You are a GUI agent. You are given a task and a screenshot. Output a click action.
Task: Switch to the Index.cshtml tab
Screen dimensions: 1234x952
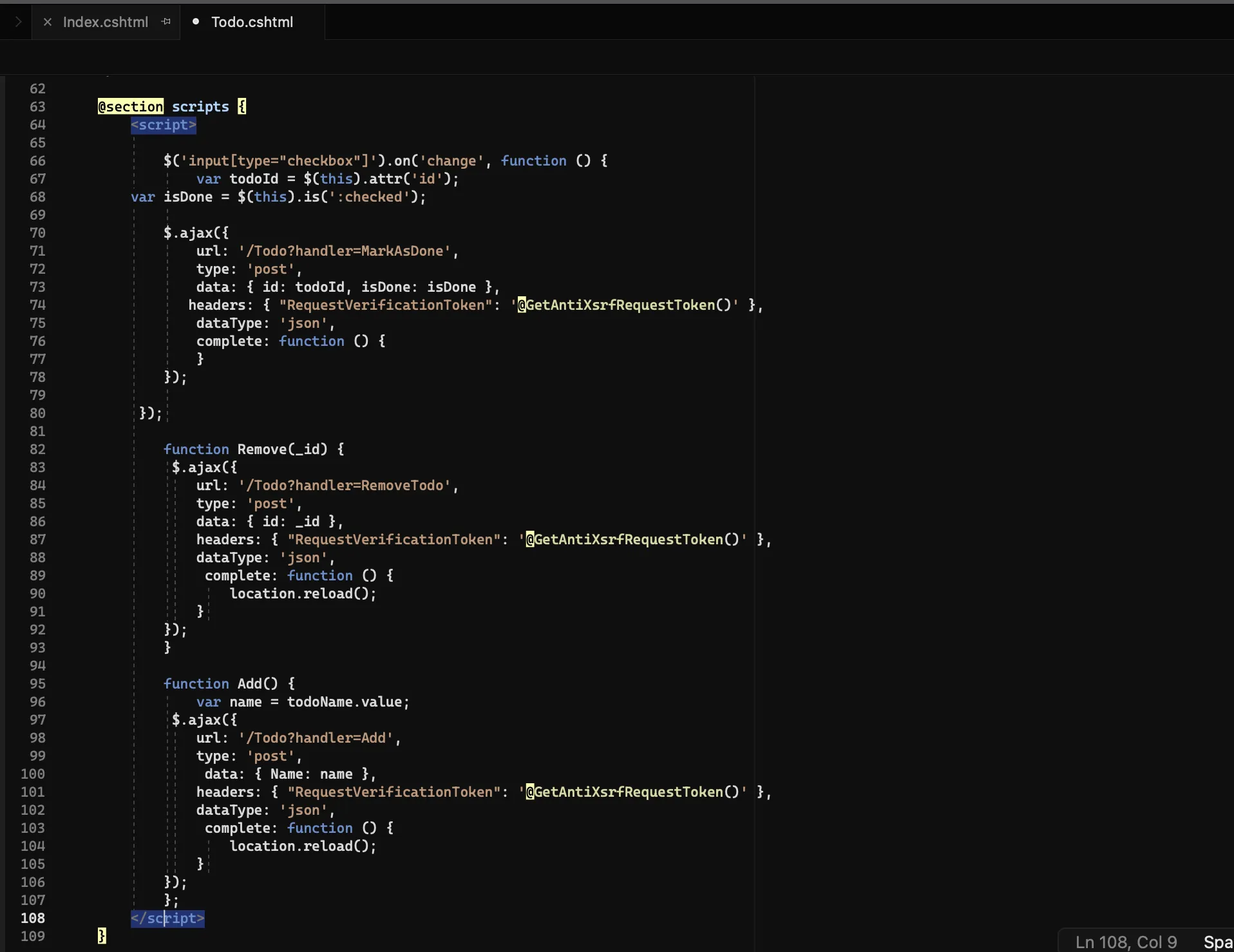pyautogui.click(x=106, y=22)
